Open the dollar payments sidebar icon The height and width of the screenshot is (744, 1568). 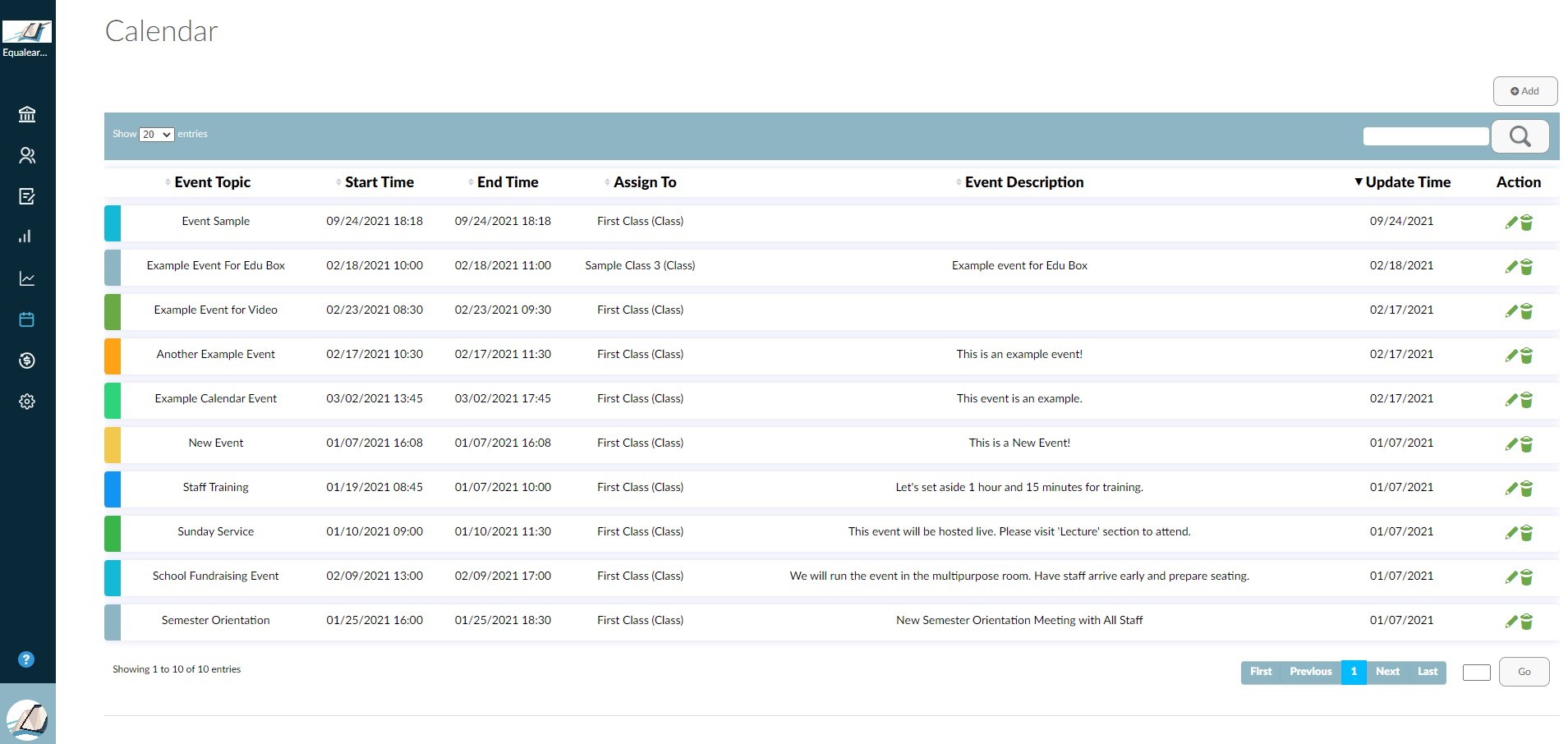[x=27, y=361]
